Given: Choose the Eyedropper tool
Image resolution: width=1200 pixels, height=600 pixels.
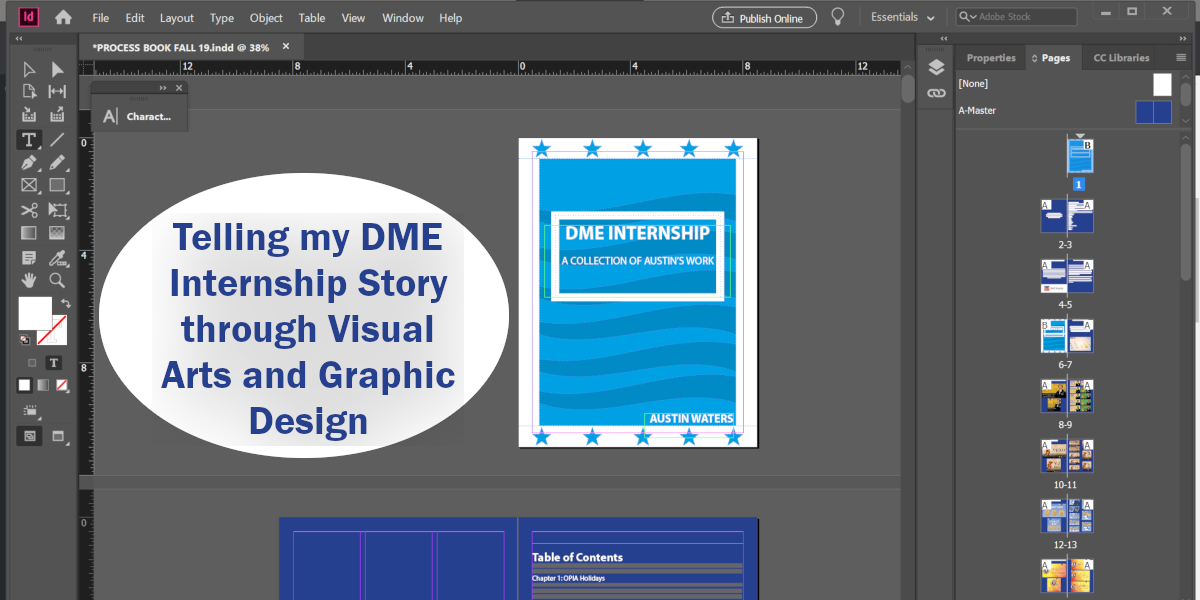Looking at the screenshot, I should [57, 257].
